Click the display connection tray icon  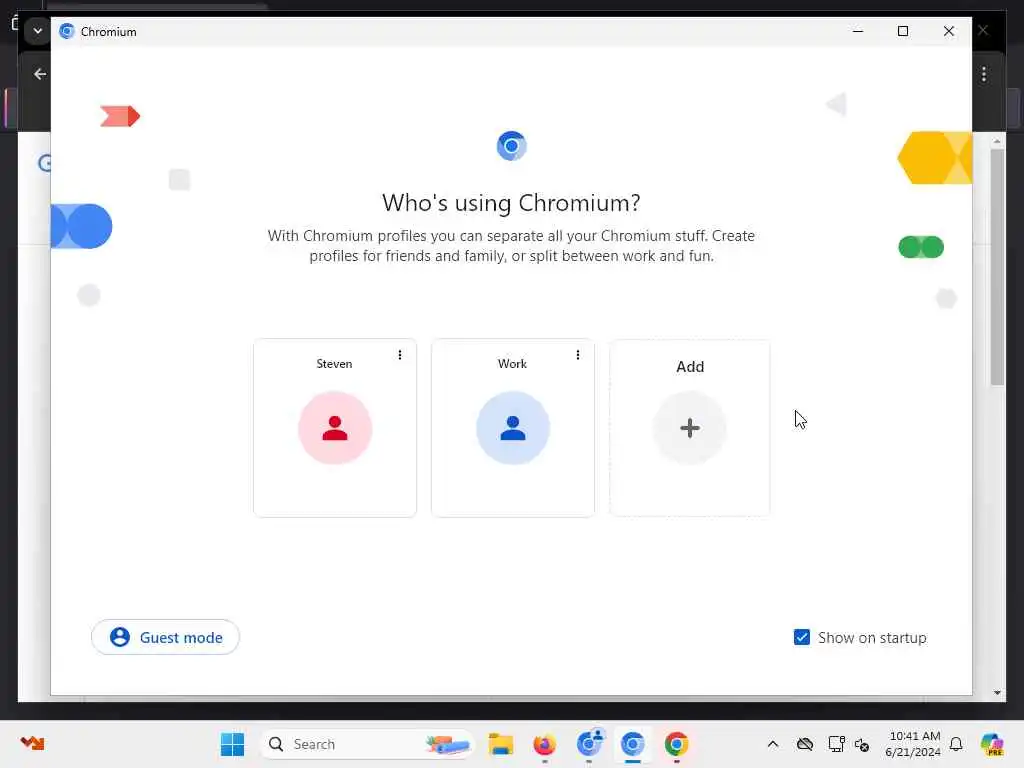(x=835, y=744)
